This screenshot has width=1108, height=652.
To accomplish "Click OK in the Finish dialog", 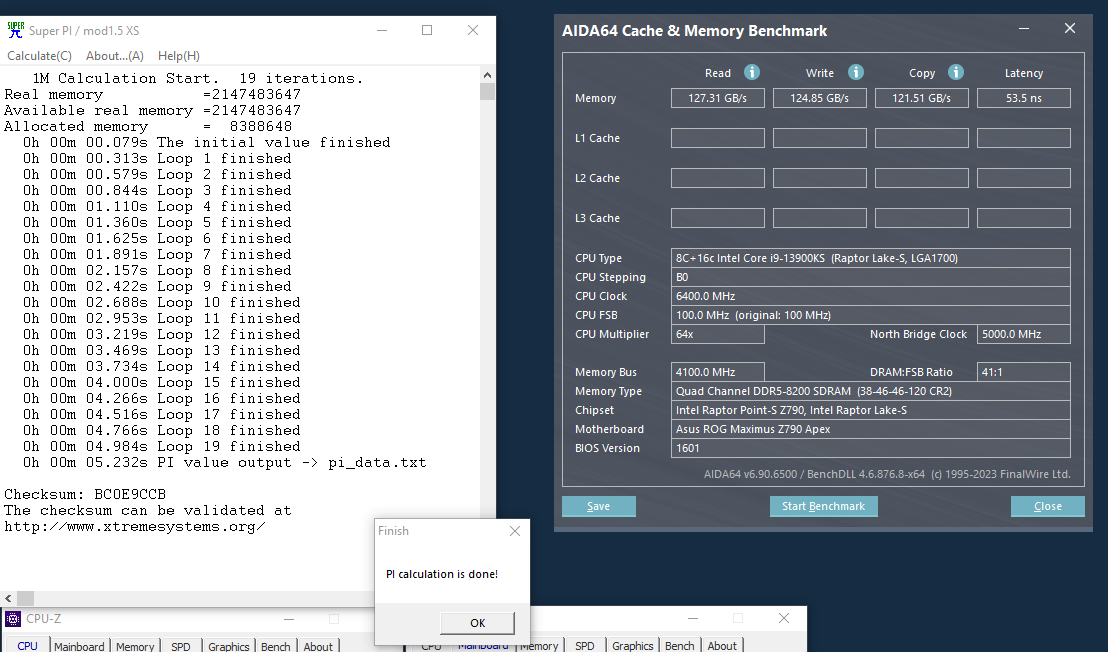I will coord(478,622).
